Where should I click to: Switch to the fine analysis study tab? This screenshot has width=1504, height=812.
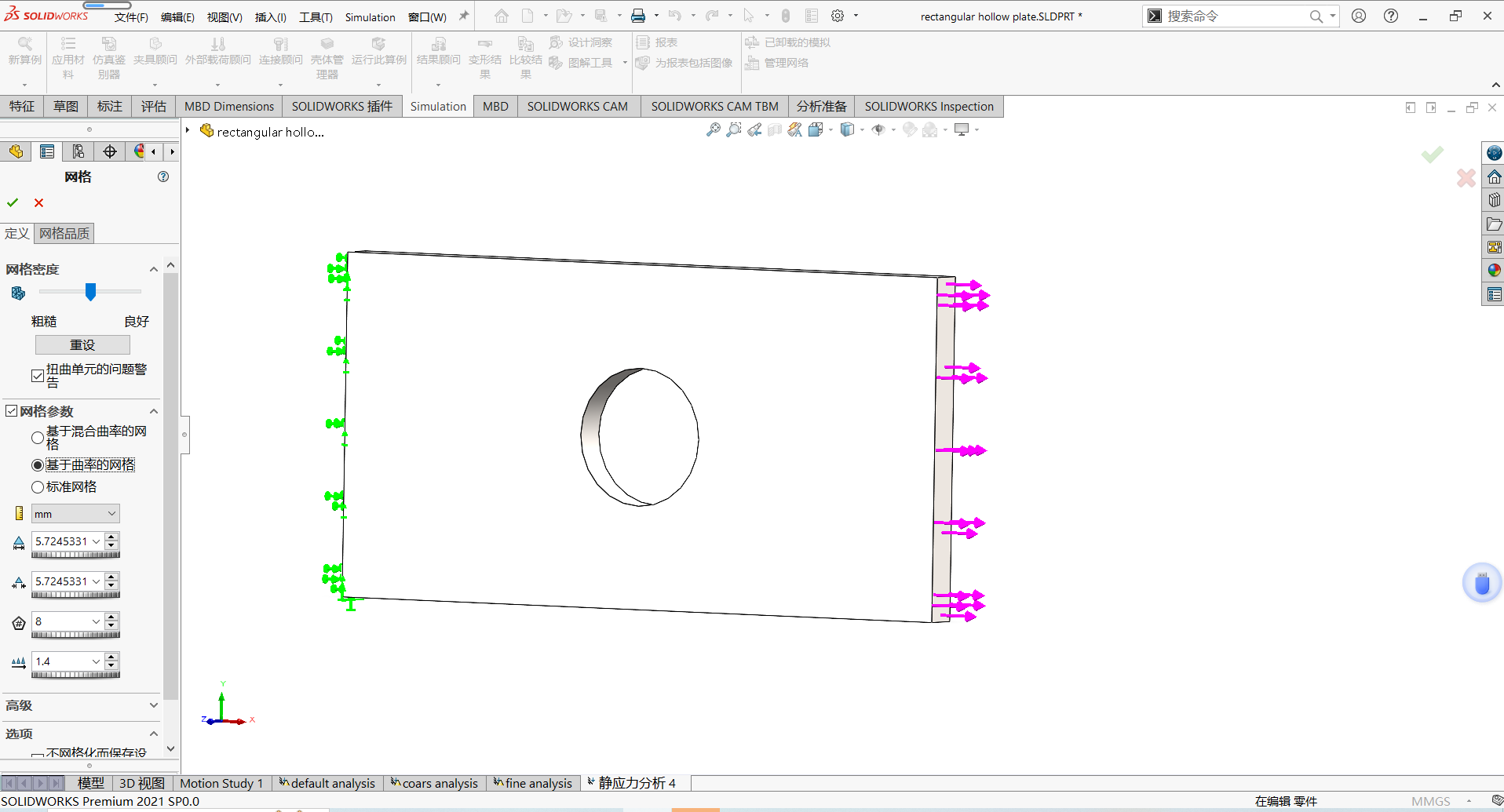click(534, 783)
